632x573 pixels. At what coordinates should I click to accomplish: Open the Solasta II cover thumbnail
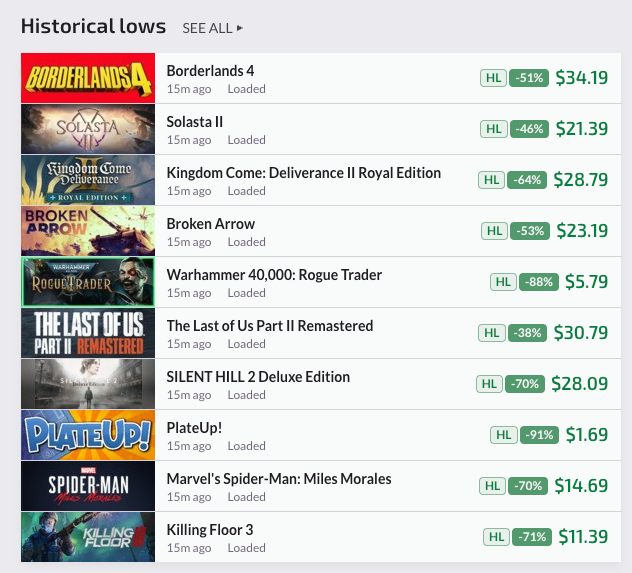pyautogui.click(x=88, y=129)
